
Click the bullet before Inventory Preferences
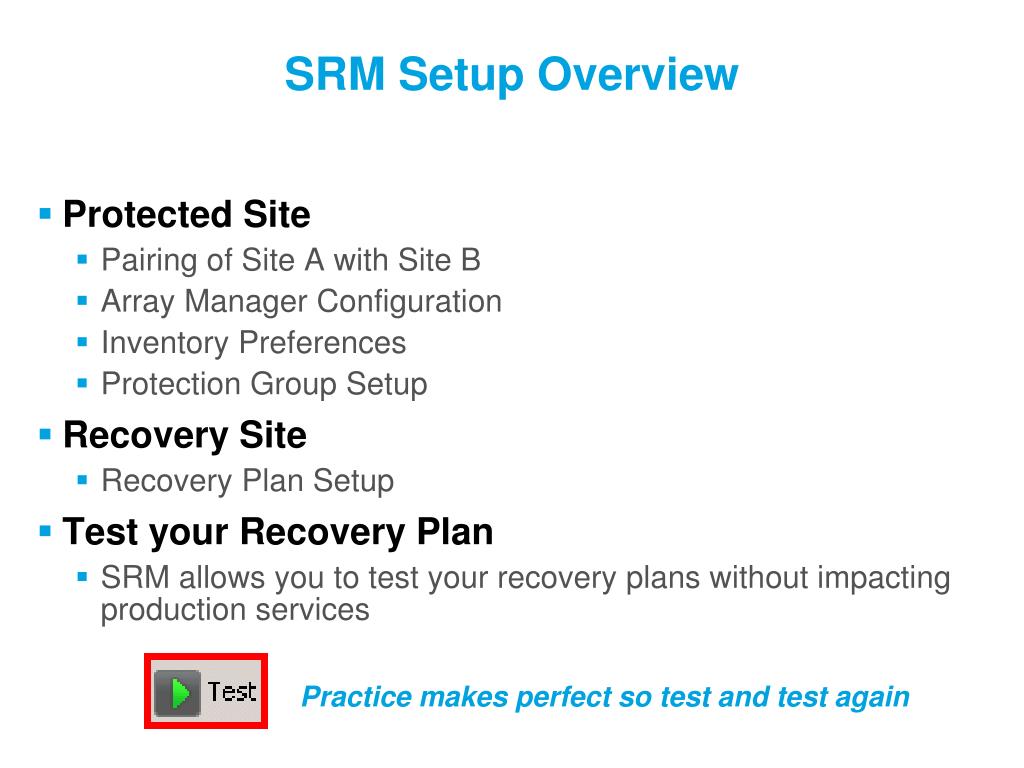[x=82, y=342]
